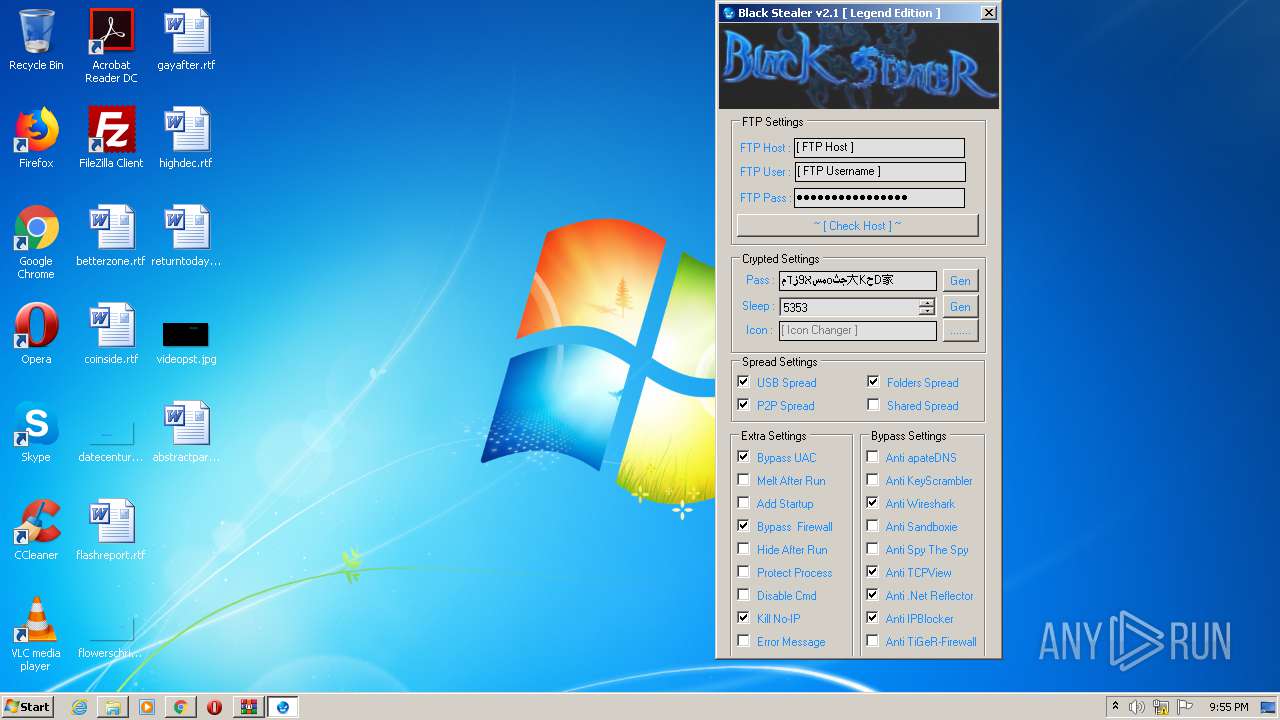This screenshot has width=1280, height=720.
Task: Enable Error Message checkbox
Action: (x=743, y=641)
